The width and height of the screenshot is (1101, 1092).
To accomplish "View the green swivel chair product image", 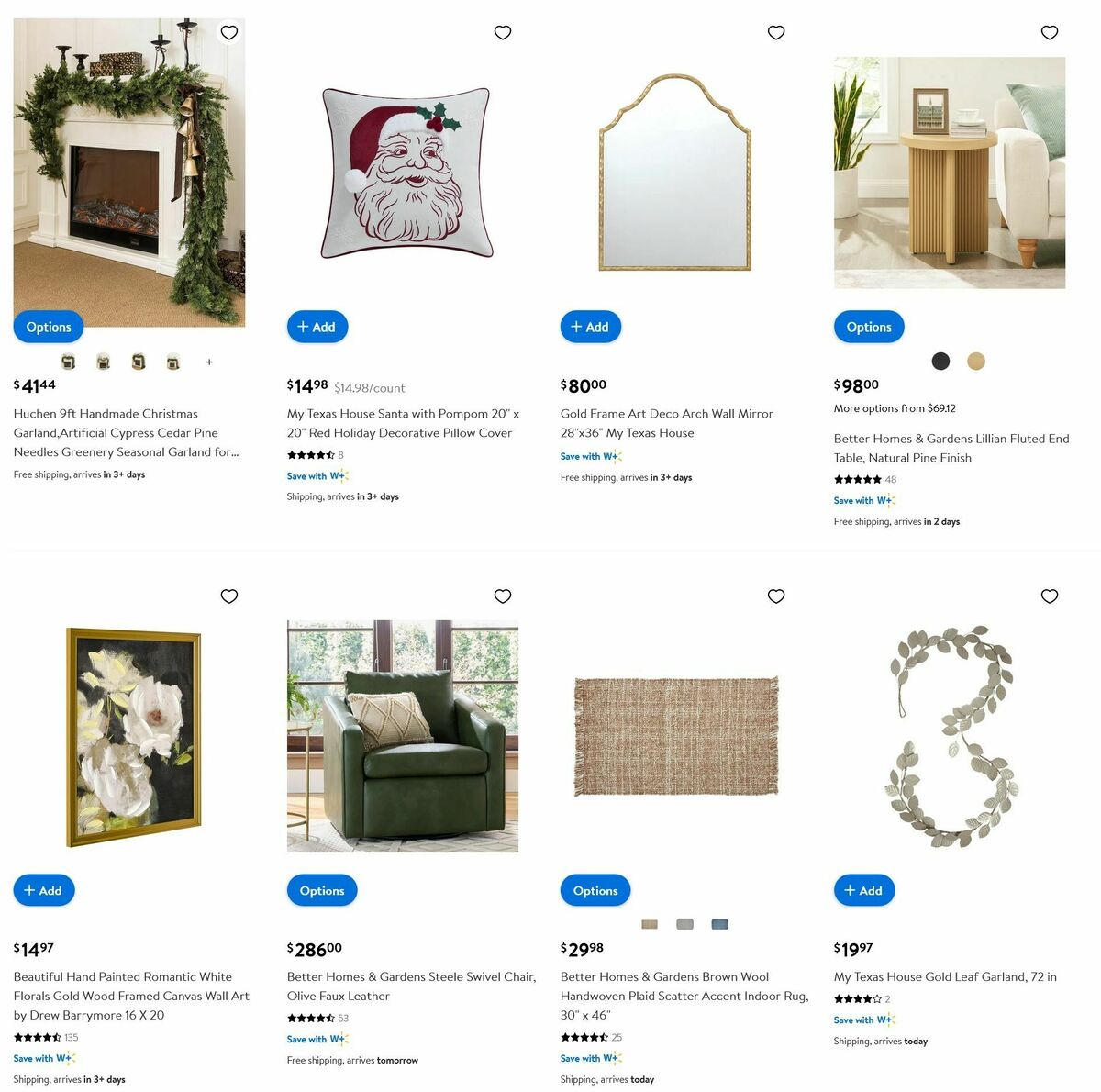I will click(403, 737).
